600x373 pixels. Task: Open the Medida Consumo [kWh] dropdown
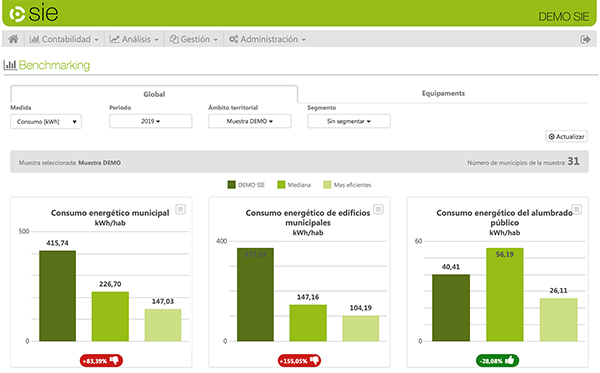click(46, 122)
